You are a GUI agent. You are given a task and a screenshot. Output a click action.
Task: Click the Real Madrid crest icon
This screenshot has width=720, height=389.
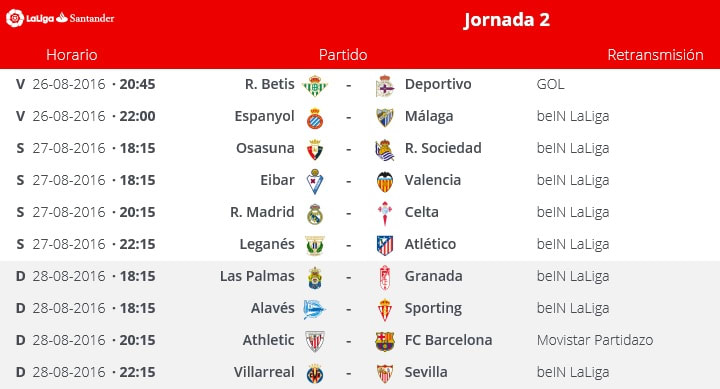click(315, 214)
